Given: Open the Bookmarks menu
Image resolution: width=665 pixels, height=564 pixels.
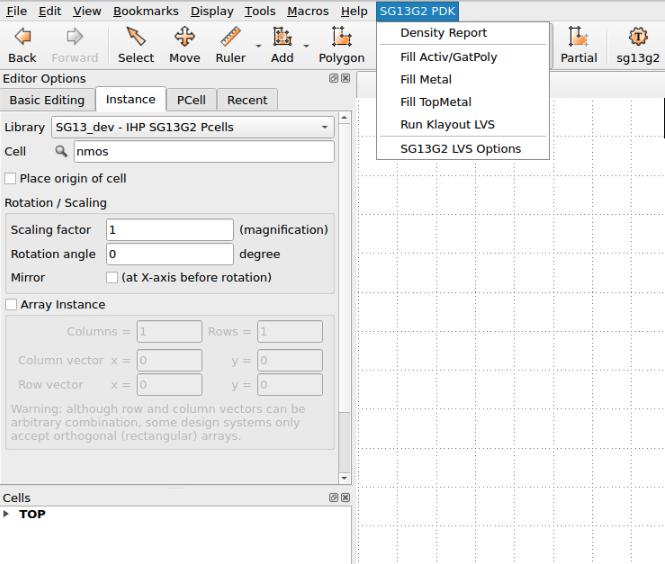Looking at the screenshot, I should [146, 11].
